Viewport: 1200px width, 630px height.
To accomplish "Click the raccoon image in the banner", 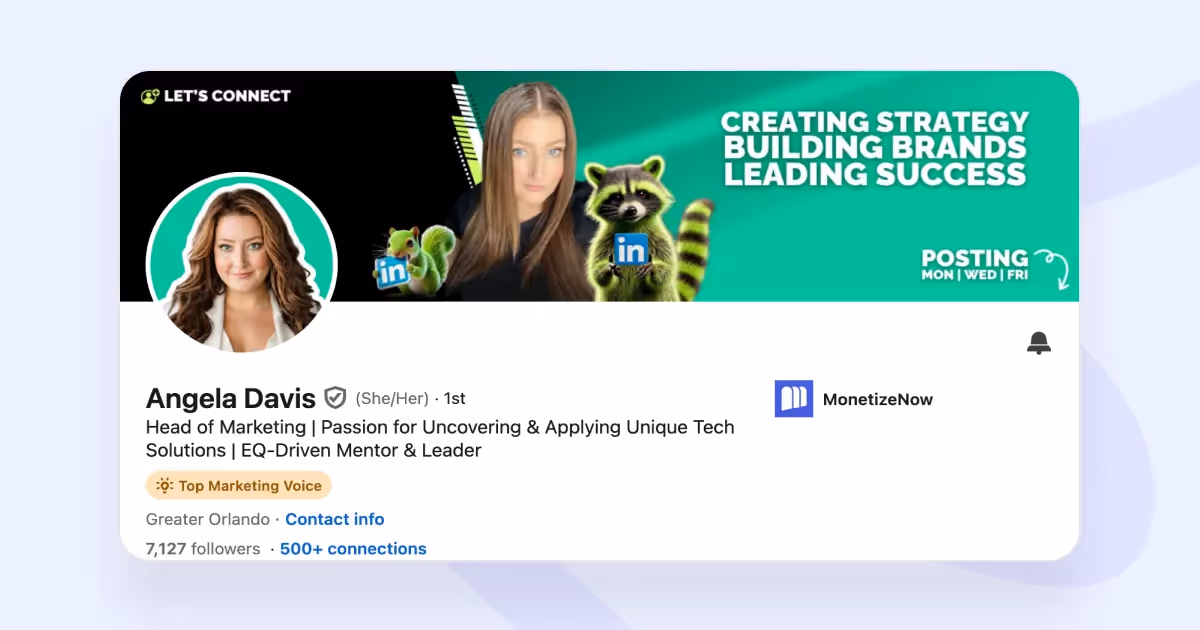I will (648, 228).
